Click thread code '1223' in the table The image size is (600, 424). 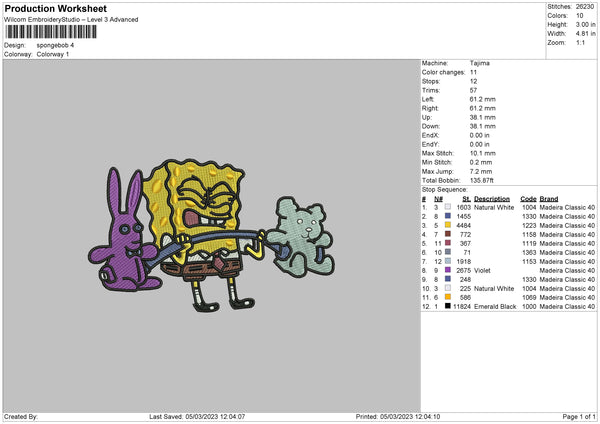[529, 225]
